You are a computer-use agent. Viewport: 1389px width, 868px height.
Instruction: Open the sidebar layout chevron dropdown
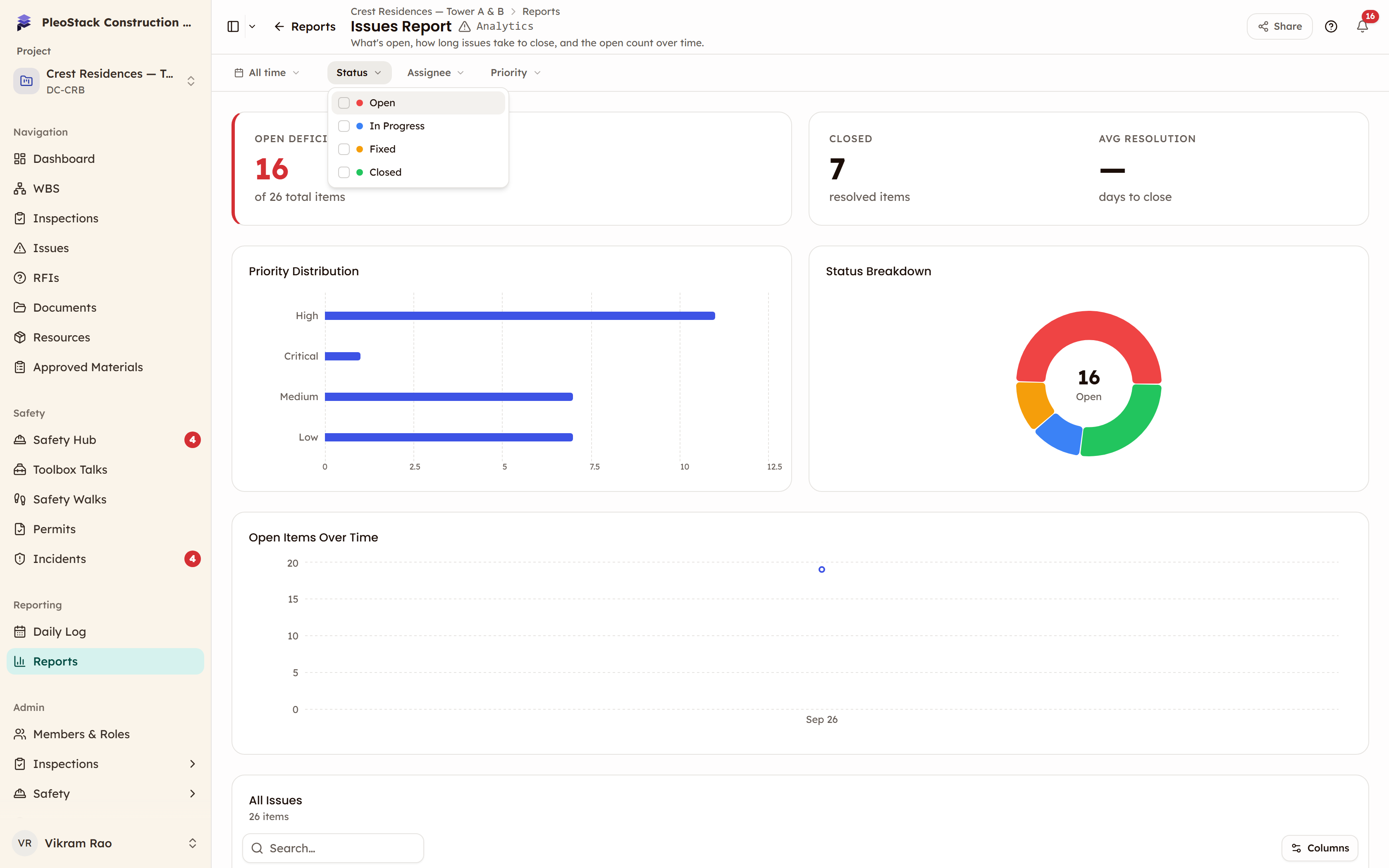(x=252, y=26)
